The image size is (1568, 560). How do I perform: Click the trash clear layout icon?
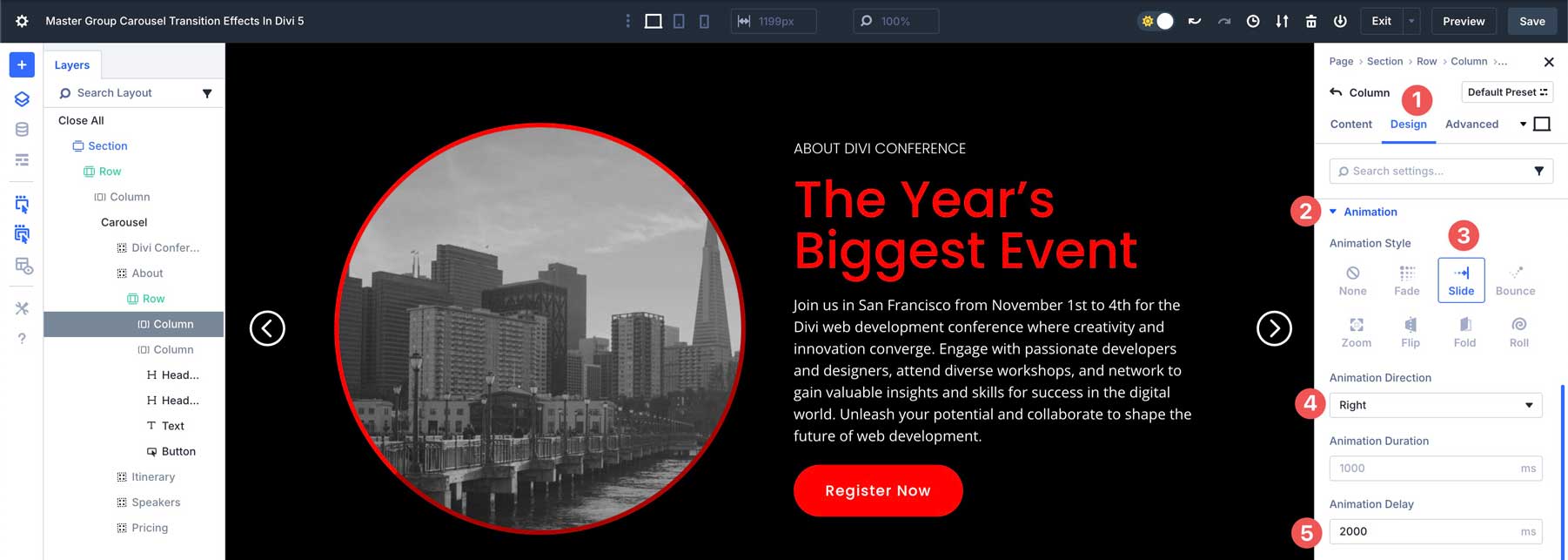(x=1311, y=21)
